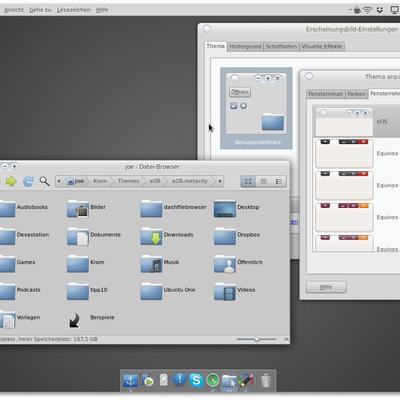Open the Bilder folder

pyautogui.click(x=78, y=209)
